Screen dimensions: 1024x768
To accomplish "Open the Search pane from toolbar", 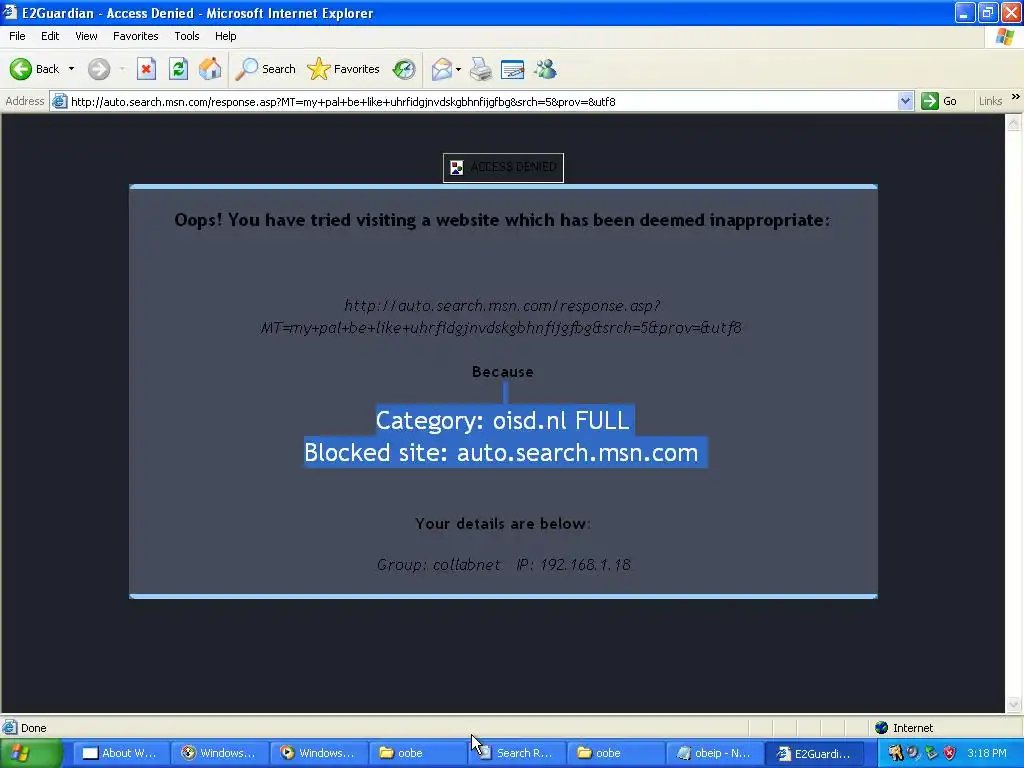I will tap(265, 69).
